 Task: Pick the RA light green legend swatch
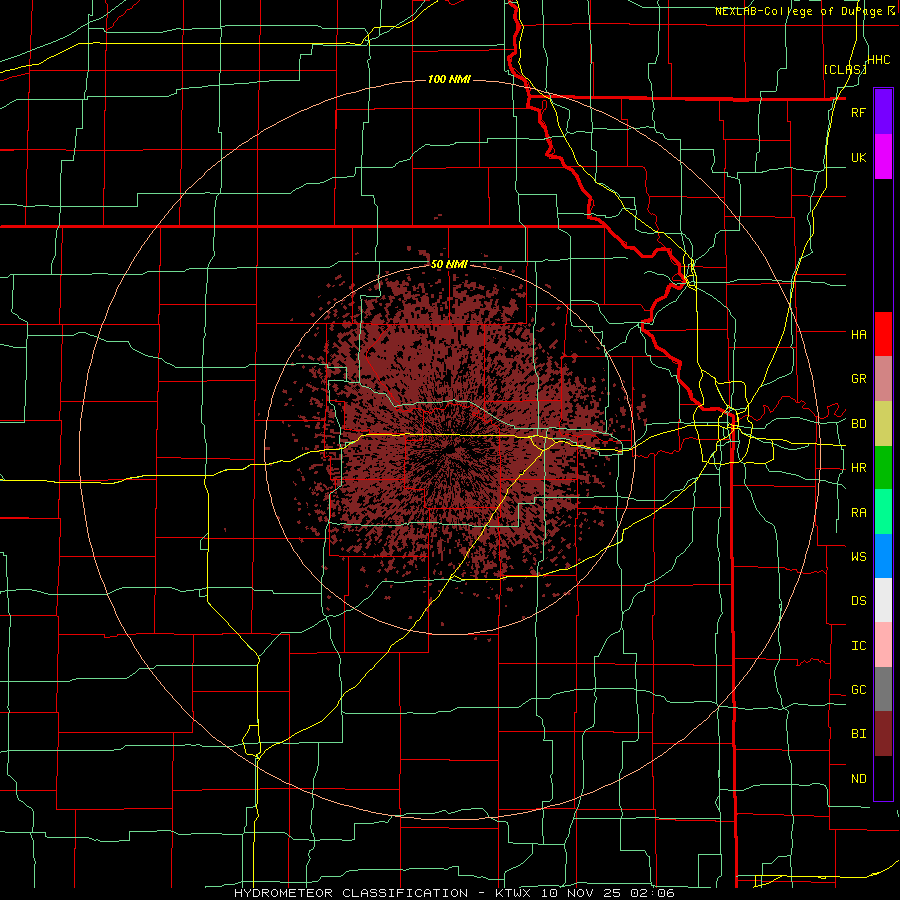coord(883,512)
